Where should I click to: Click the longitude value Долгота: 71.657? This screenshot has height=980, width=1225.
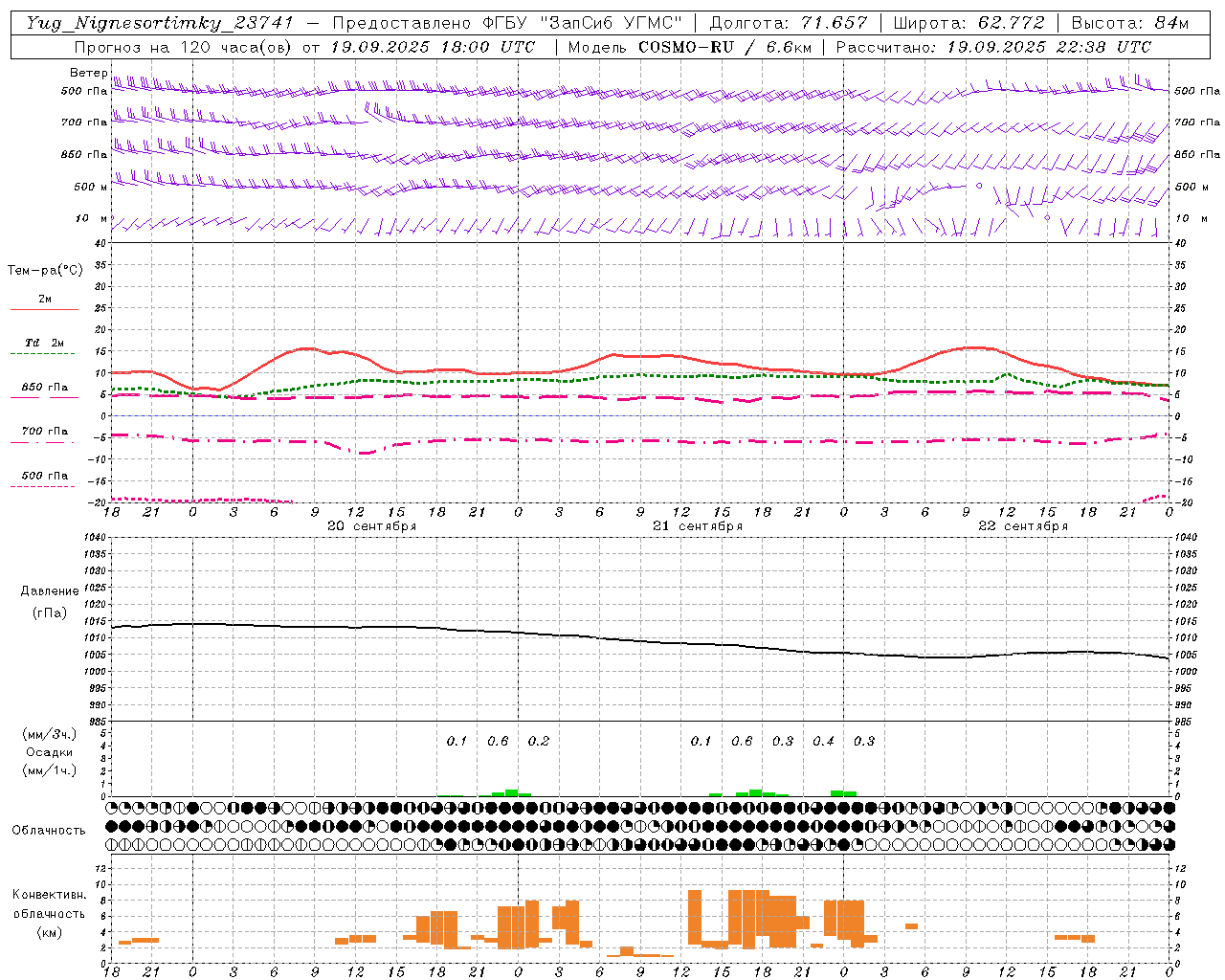[x=789, y=23]
